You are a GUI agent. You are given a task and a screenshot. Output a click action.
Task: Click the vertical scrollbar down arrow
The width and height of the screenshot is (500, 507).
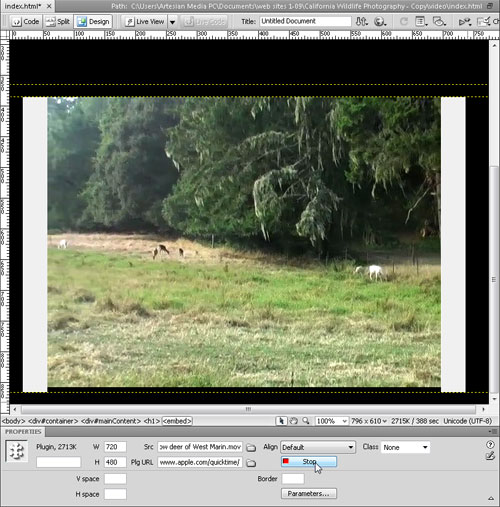point(494,399)
